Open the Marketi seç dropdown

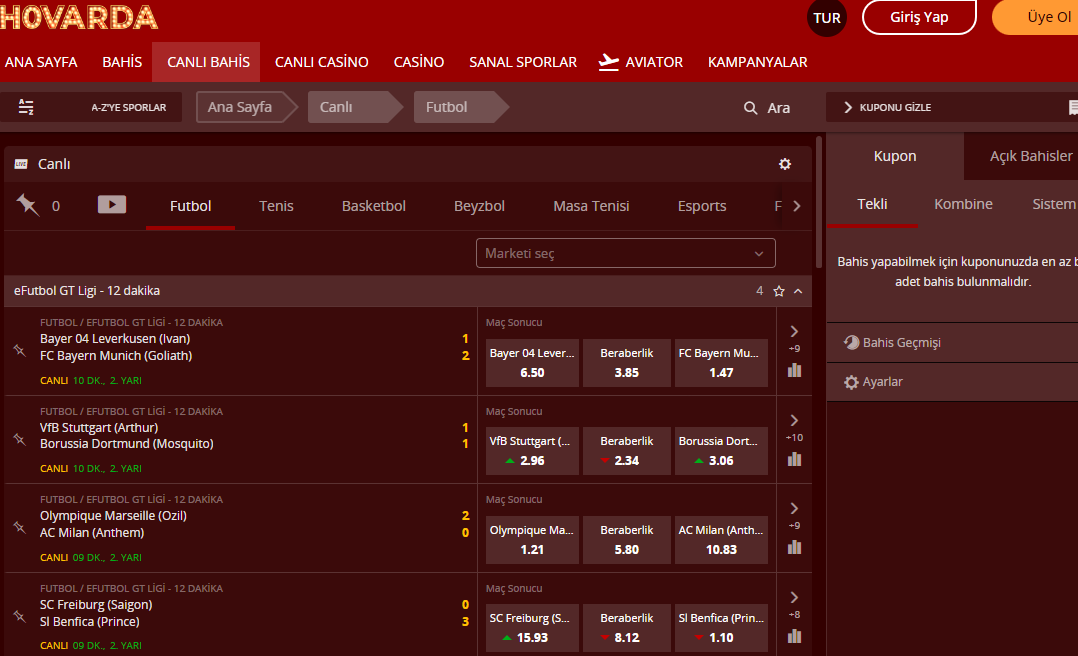[x=626, y=253]
